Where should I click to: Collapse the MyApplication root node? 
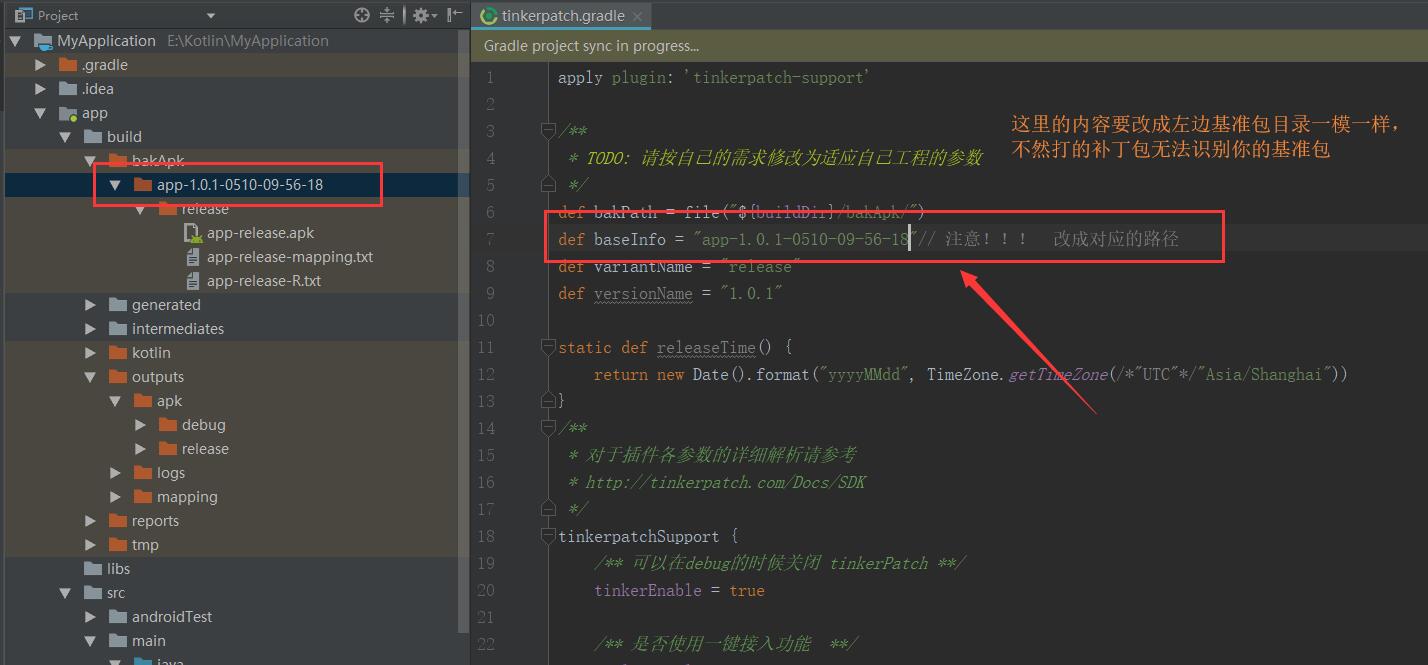click(15, 41)
